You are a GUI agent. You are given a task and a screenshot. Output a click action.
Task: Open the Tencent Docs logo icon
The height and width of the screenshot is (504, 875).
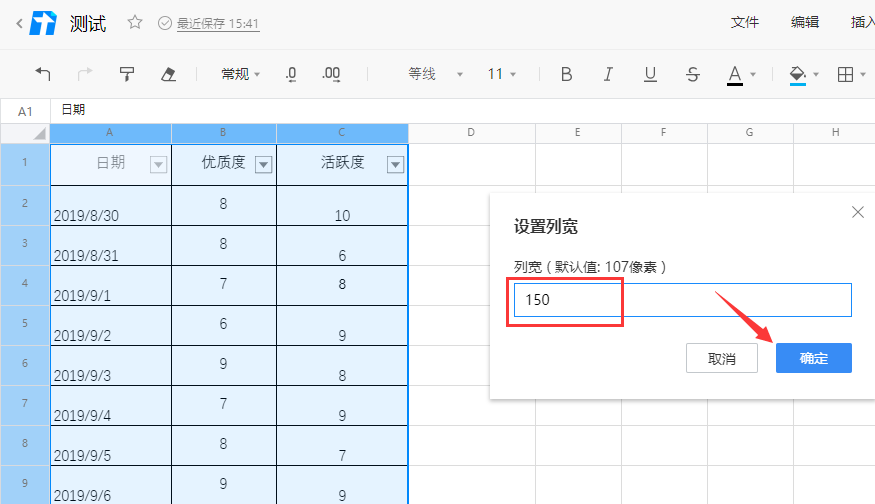(44, 23)
